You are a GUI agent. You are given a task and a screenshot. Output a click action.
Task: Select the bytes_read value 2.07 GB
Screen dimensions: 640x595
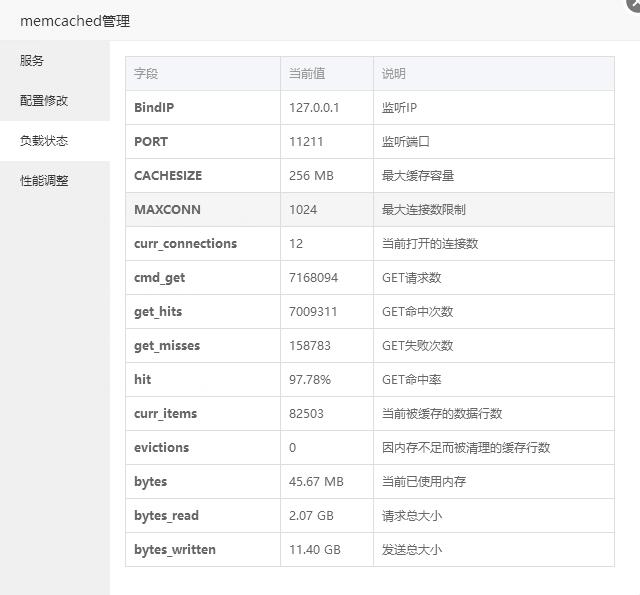point(312,516)
